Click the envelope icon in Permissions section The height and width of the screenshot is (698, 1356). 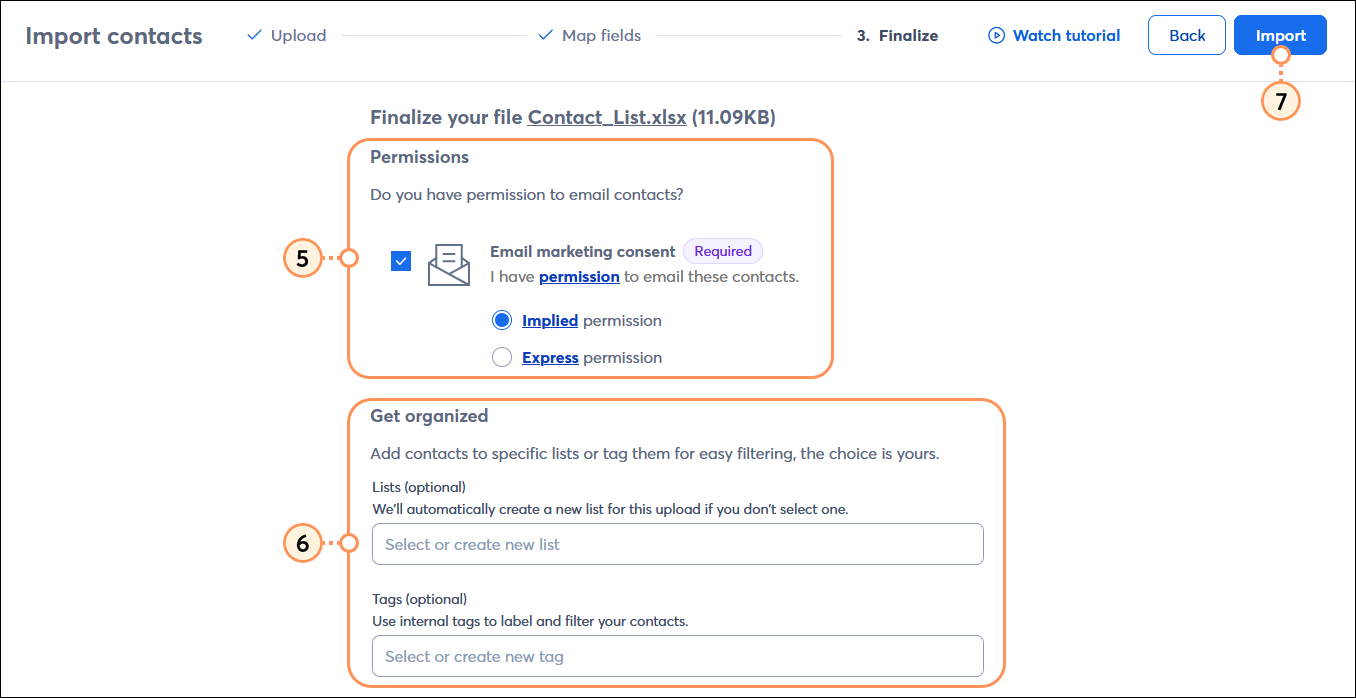point(448,263)
